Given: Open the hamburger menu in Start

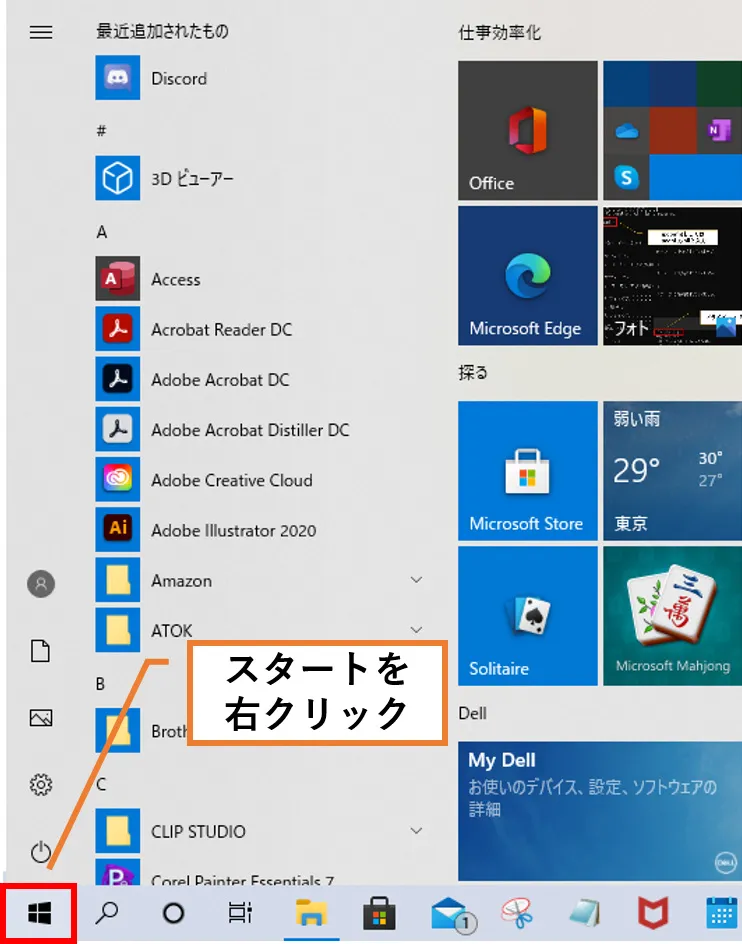Looking at the screenshot, I should (x=41, y=32).
